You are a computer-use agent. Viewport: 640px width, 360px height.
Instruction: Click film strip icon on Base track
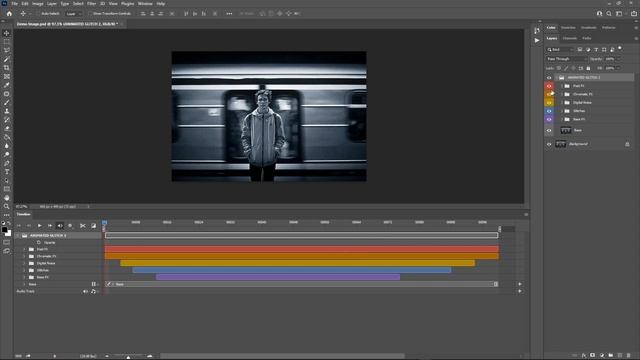coord(93,284)
